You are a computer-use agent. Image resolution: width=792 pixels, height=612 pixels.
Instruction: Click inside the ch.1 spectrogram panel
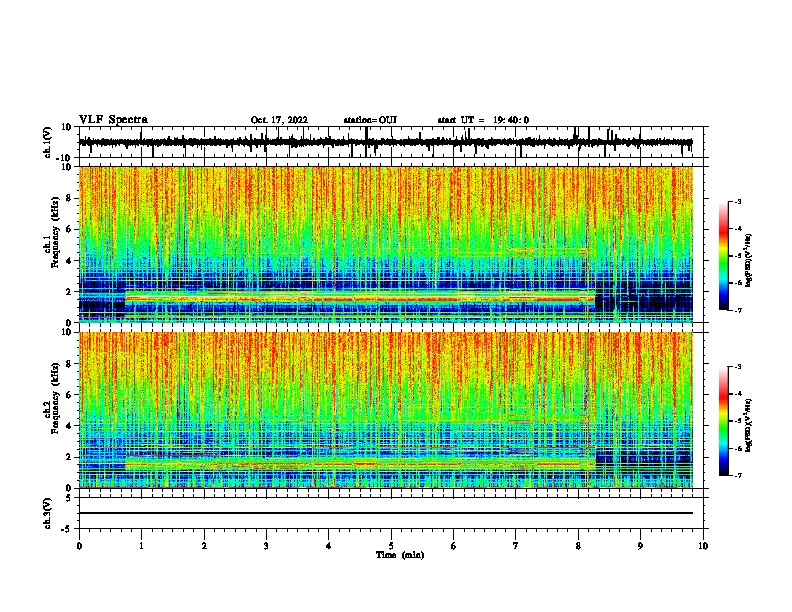point(386,244)
